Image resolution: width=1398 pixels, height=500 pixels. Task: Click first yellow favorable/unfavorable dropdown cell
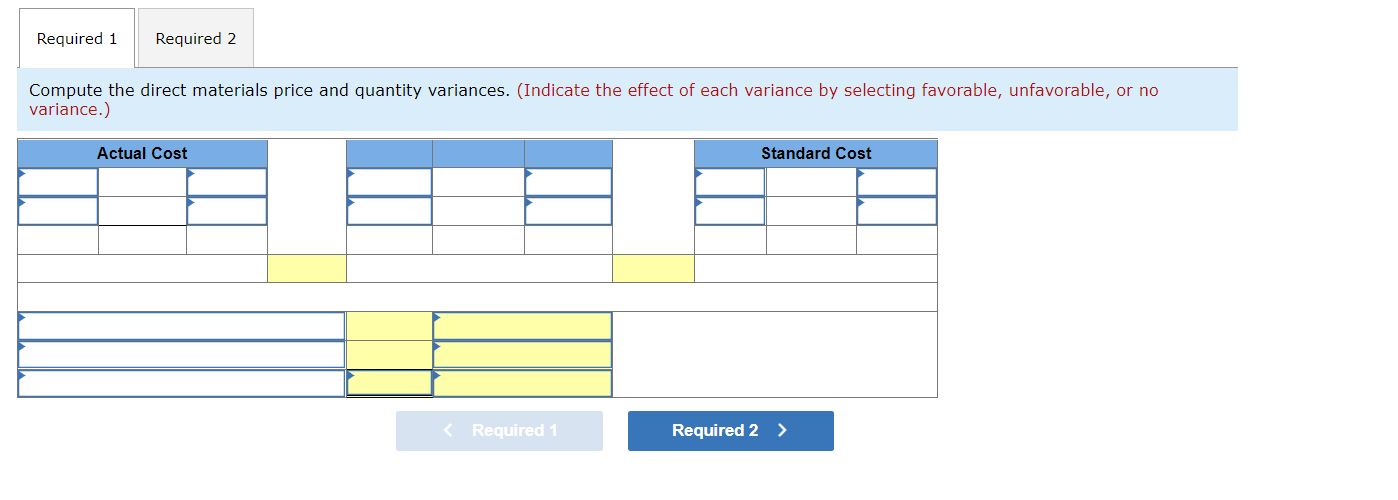point(522,326)
